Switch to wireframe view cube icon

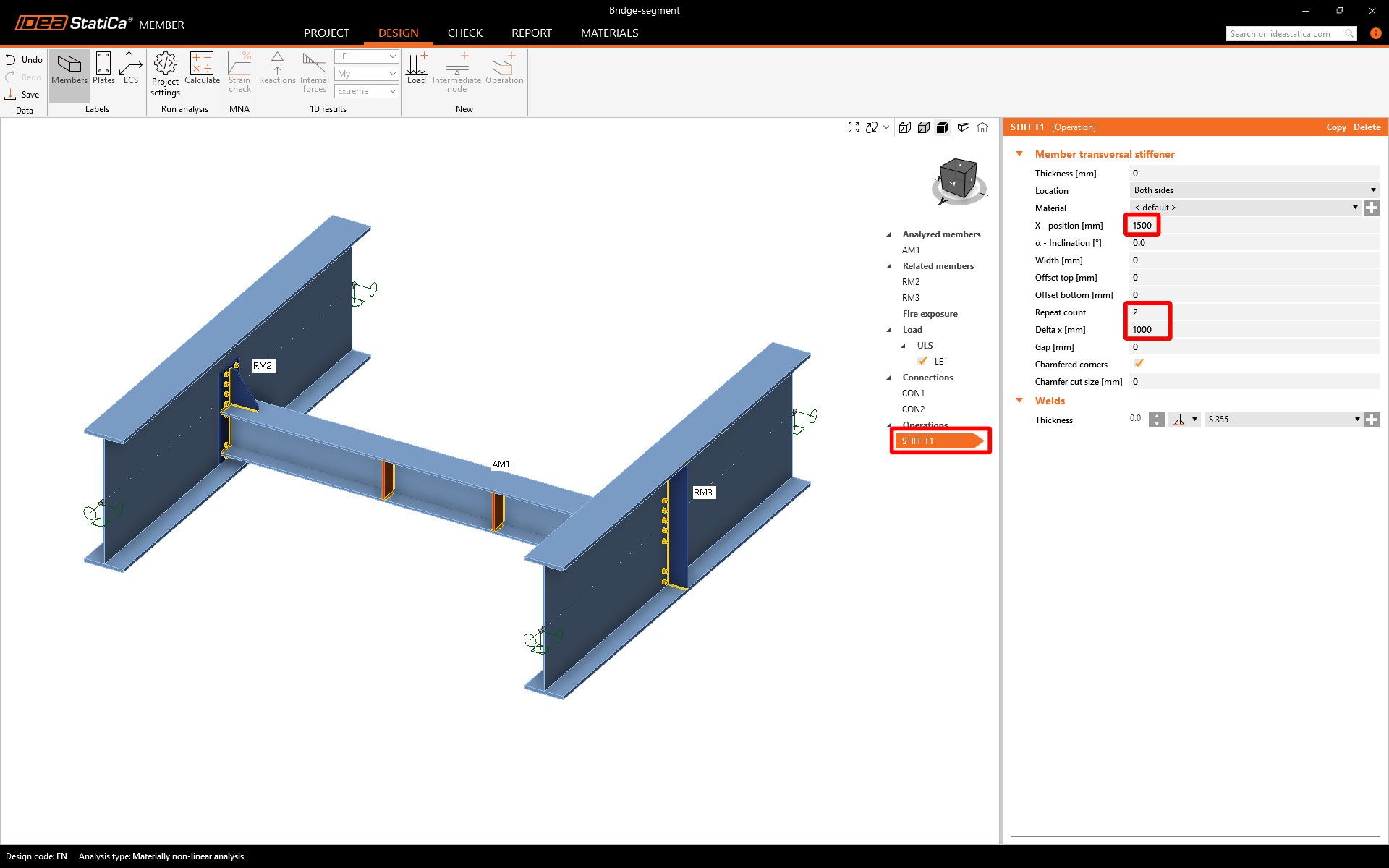click(905, 127)
